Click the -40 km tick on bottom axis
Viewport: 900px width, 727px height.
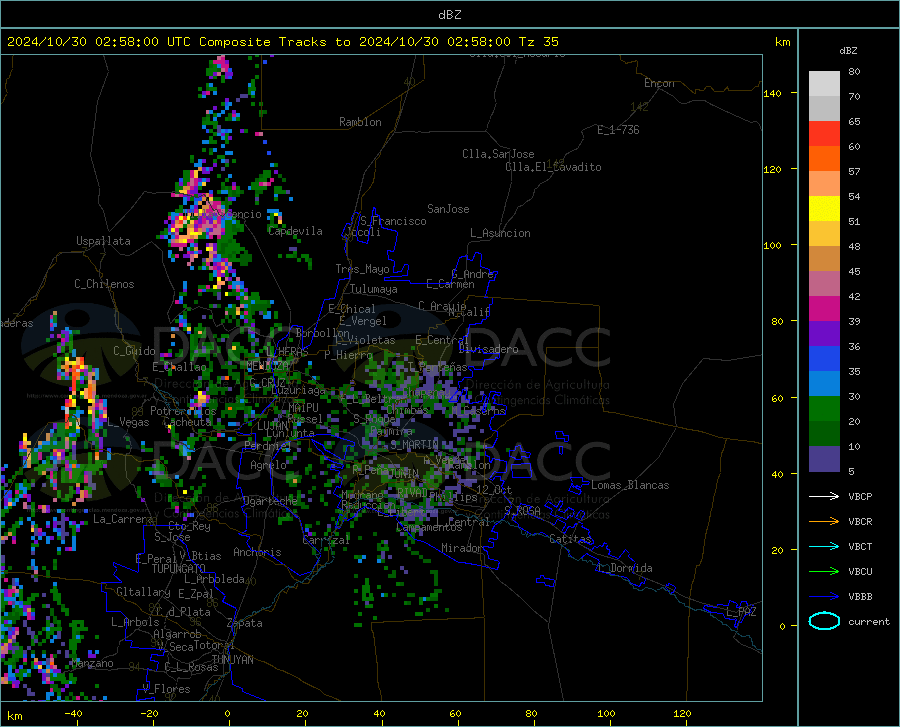(x=73, y=713)
